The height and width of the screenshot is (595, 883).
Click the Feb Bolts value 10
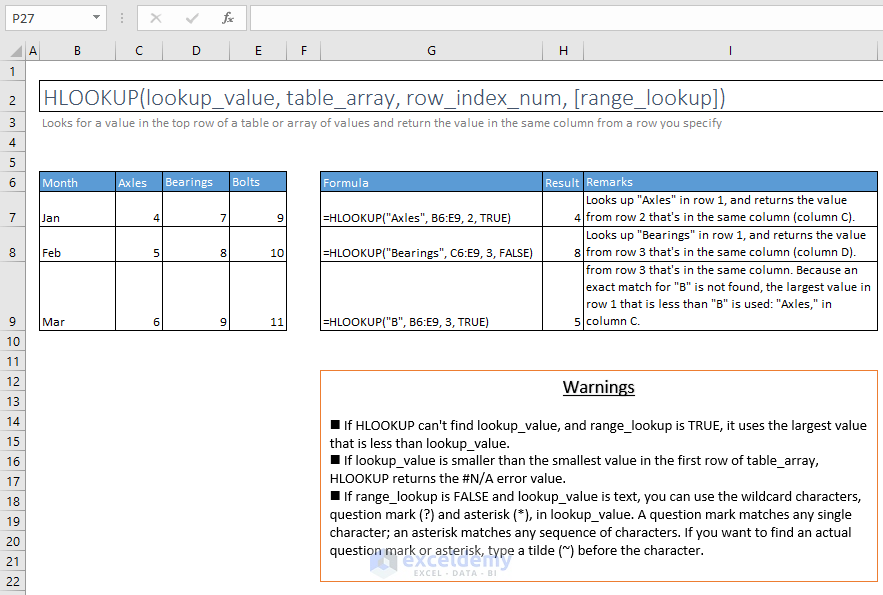coord(258,244)
